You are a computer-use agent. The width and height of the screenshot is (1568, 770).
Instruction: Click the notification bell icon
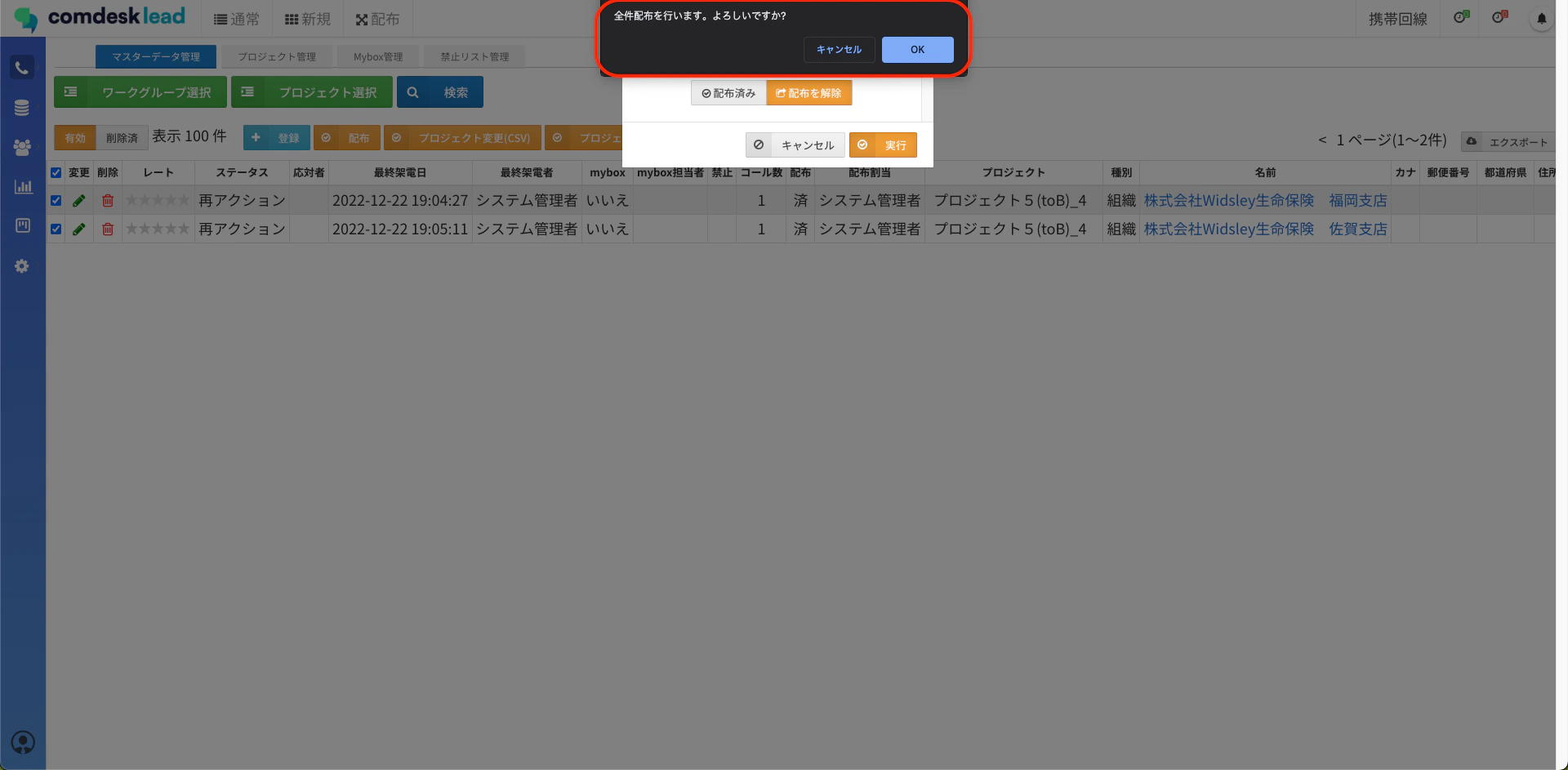click(1541, 19)
